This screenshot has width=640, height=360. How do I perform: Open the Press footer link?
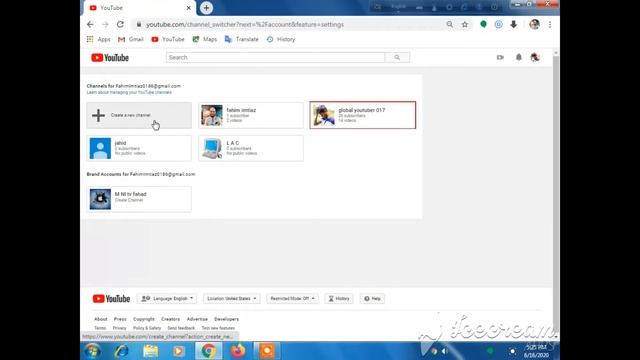120,319
